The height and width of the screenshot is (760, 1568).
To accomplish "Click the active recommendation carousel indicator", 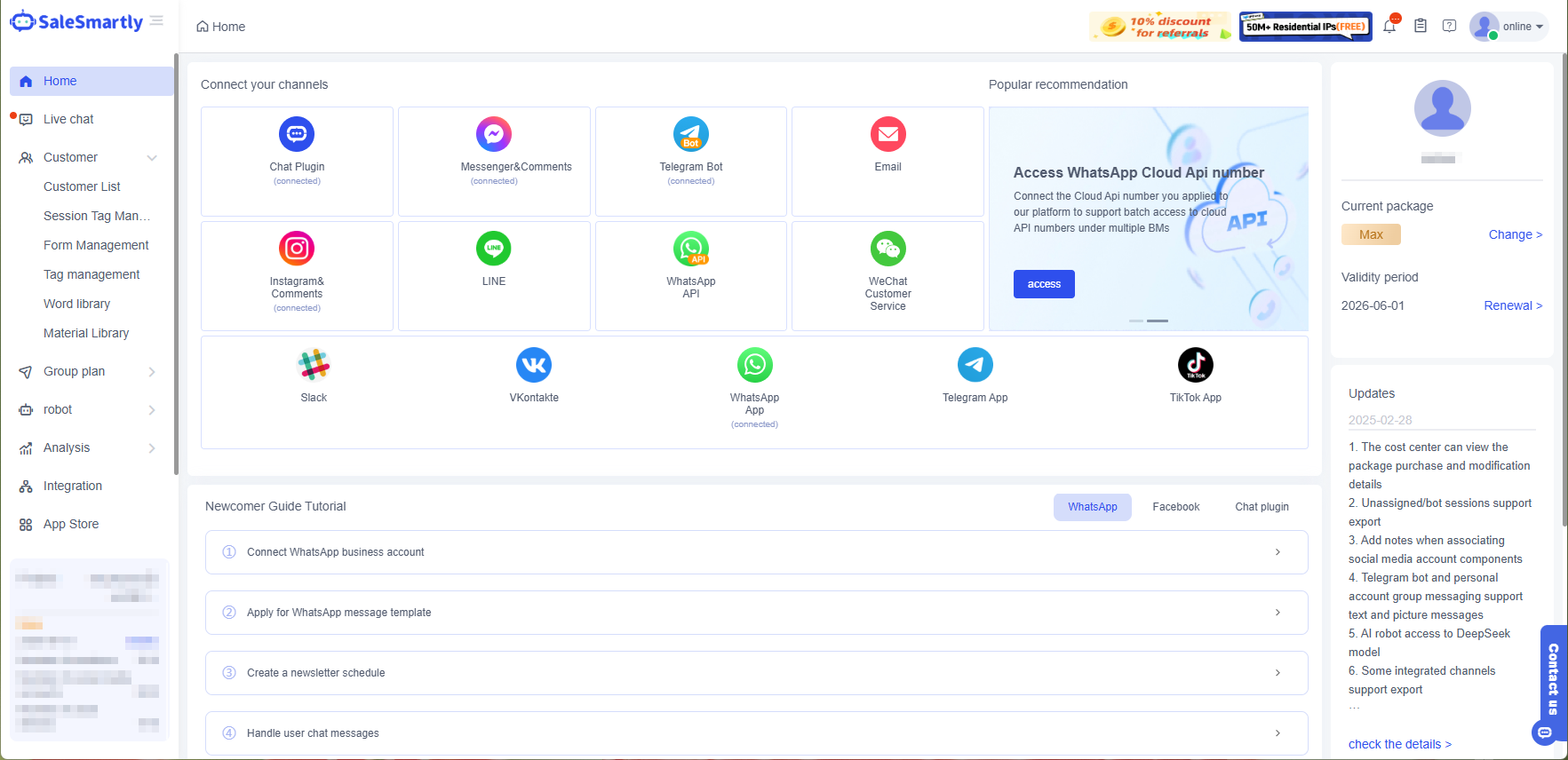I will click(1158, 321).
